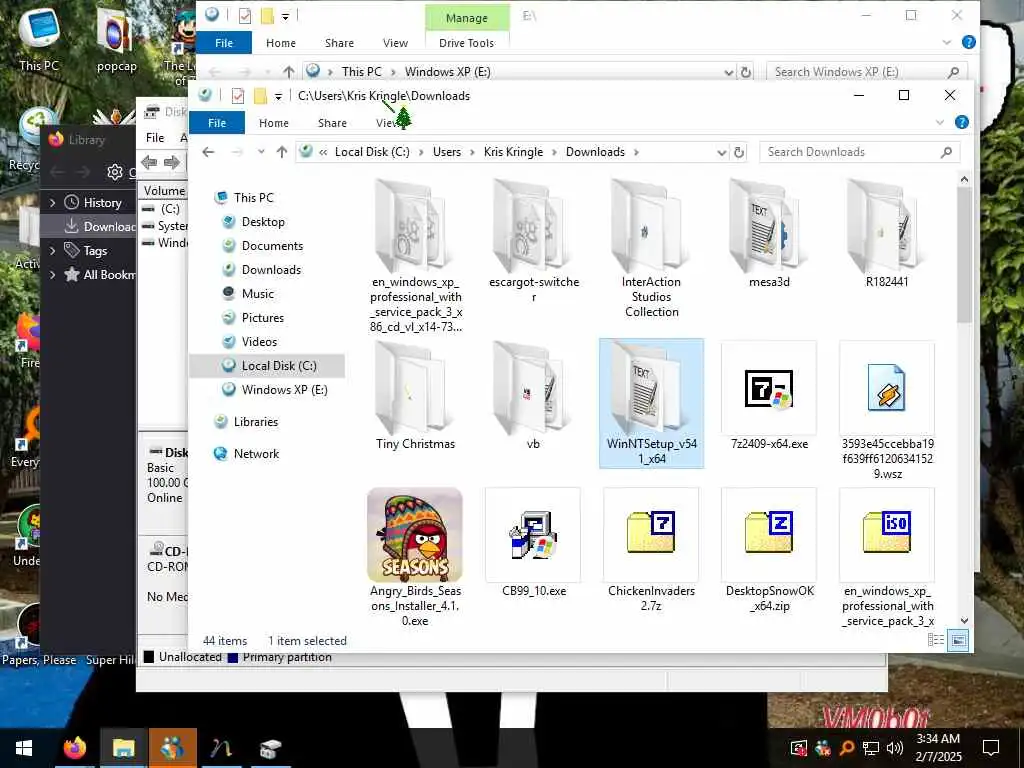
Task: Select the ChickenInvaders 2.7z archive
Action: pyautogui.click(x=651, y=550)
